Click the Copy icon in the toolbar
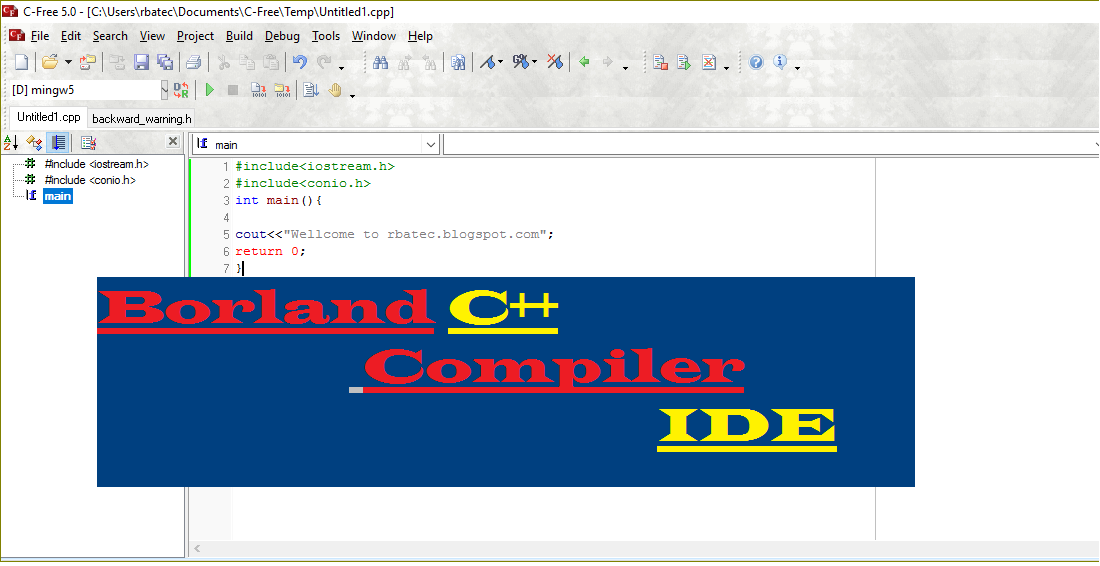This screenshot has width=1100, height=566. pyautogui.click(x=247, y=62)
